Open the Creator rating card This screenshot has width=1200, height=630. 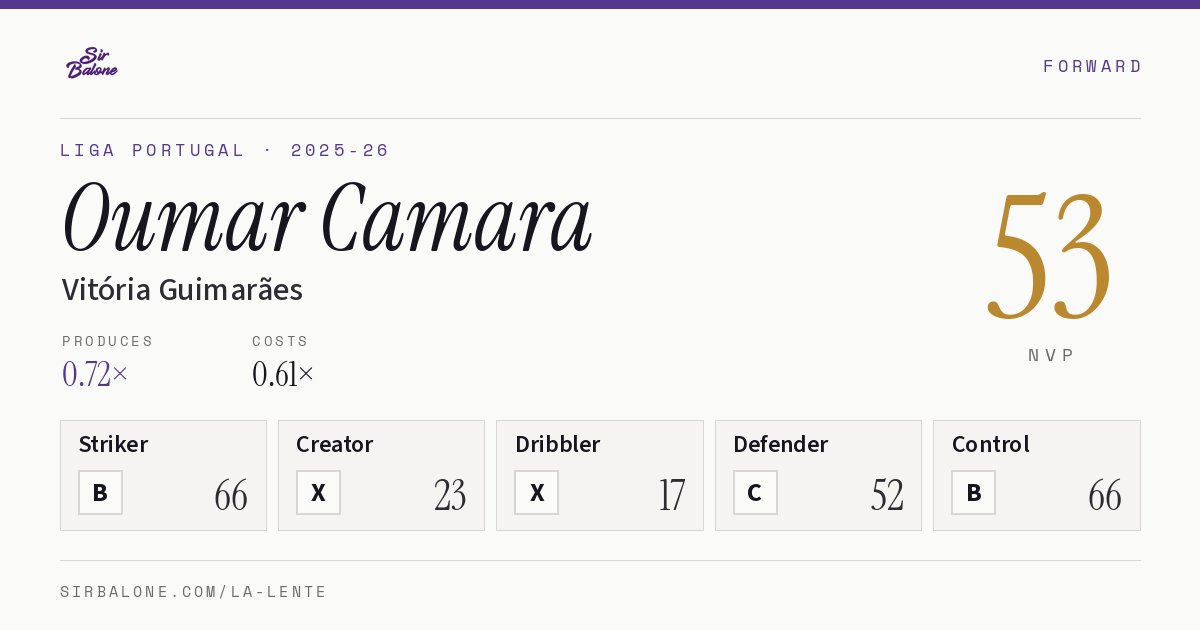pos(381,475)
